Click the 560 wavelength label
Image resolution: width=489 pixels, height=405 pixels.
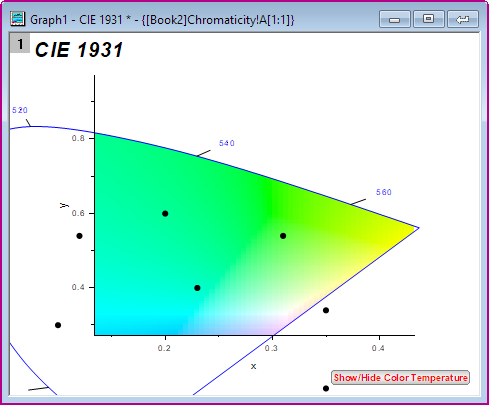(384, 192)
